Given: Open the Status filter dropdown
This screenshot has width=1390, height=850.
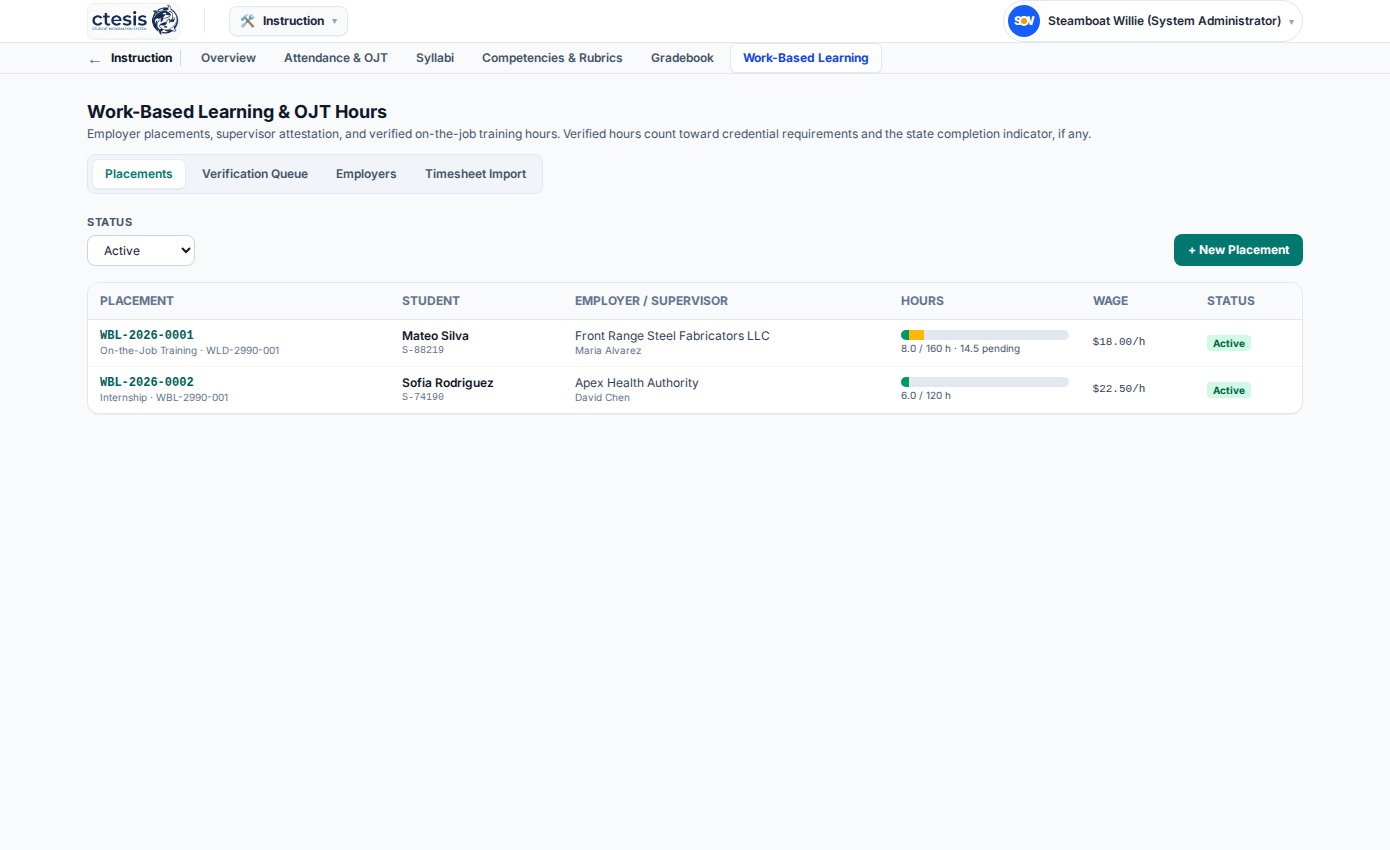Looking at the screenshot, I should pos(141,251).
